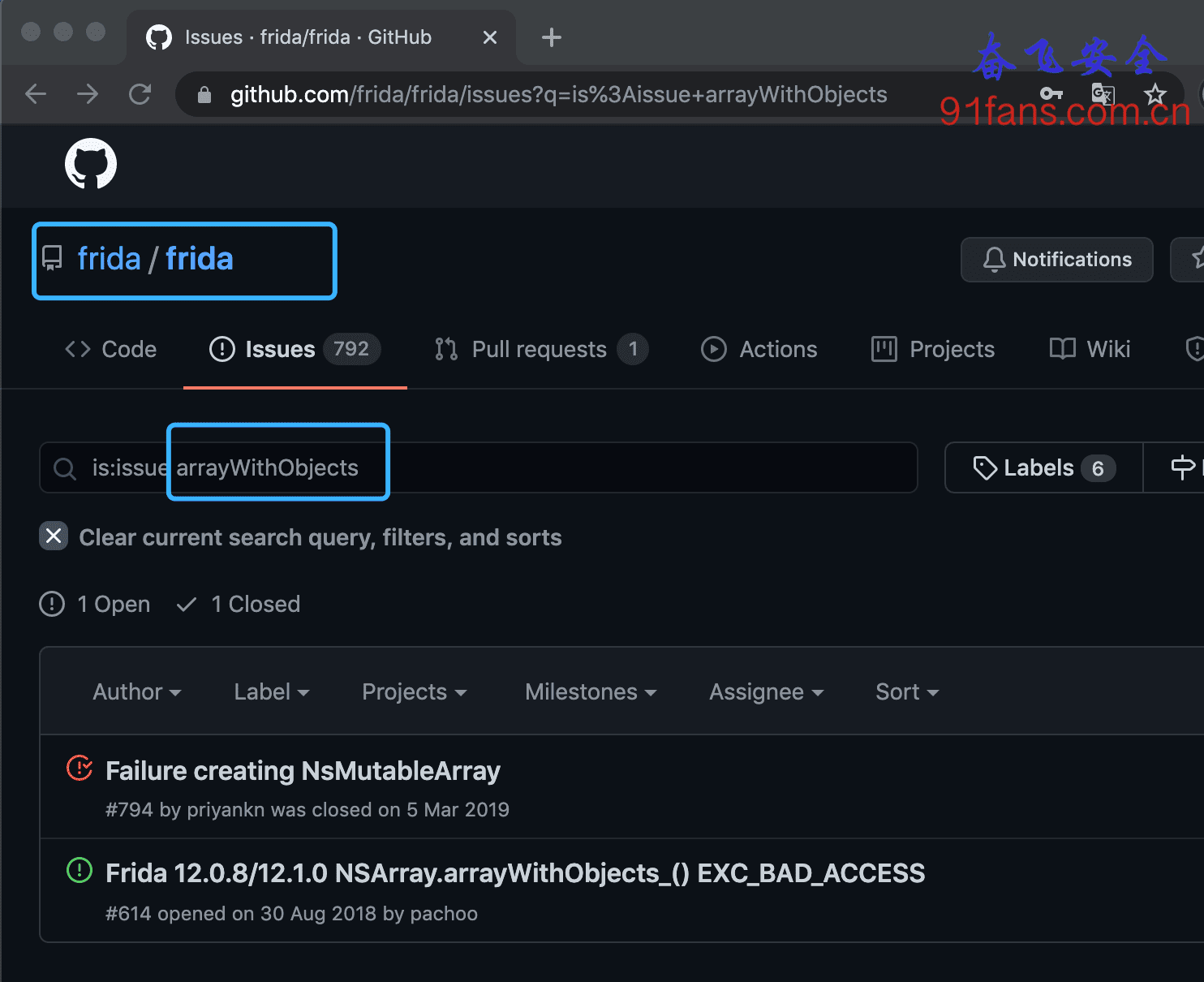Viewport: 1204px width, 982px height.
Task: Switch to the Actions tab
Action: [759, 349]
